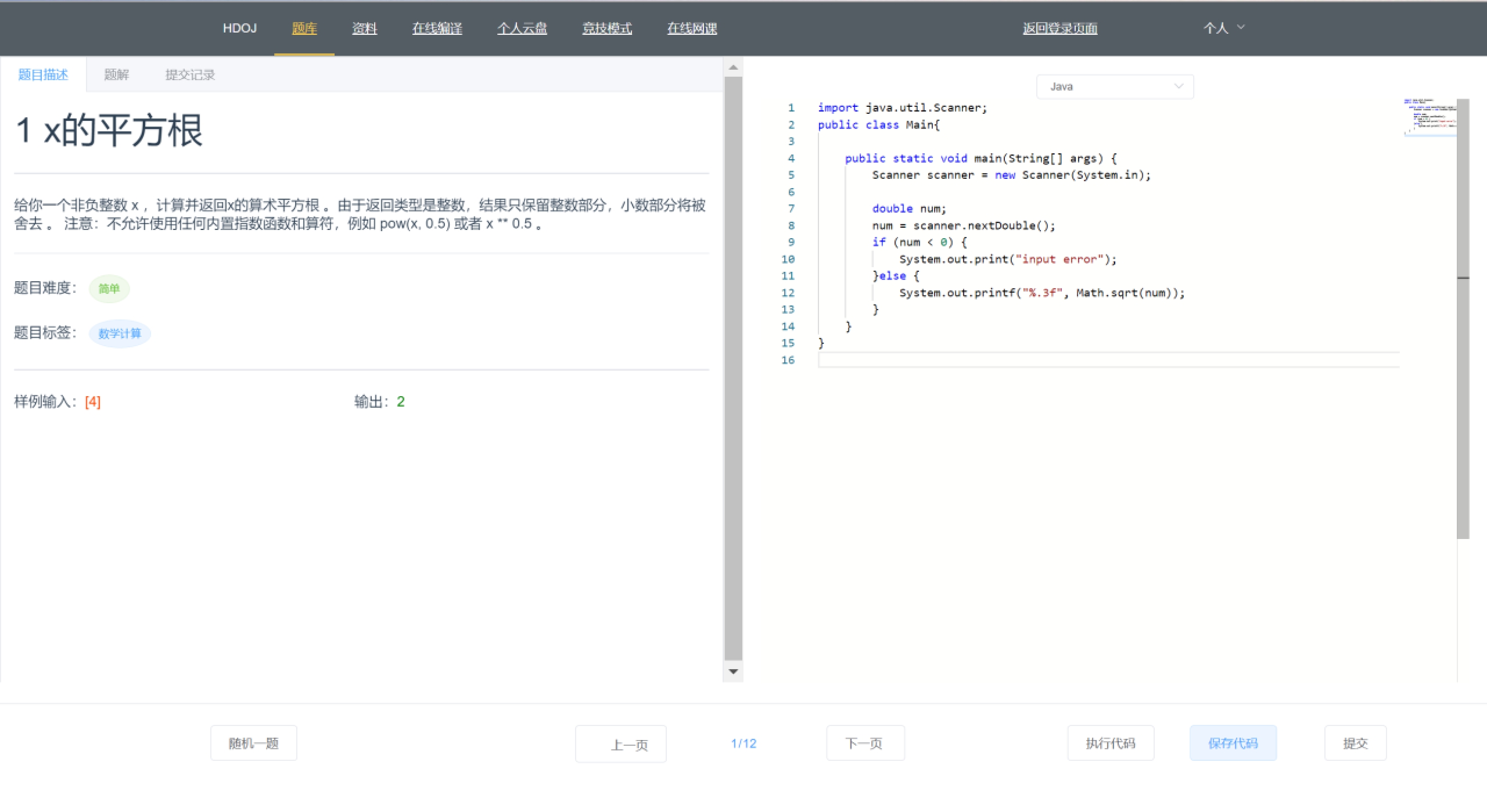Open the Java language dropdown
This screenshot has height=812, width=1487.
(1115, 87)
